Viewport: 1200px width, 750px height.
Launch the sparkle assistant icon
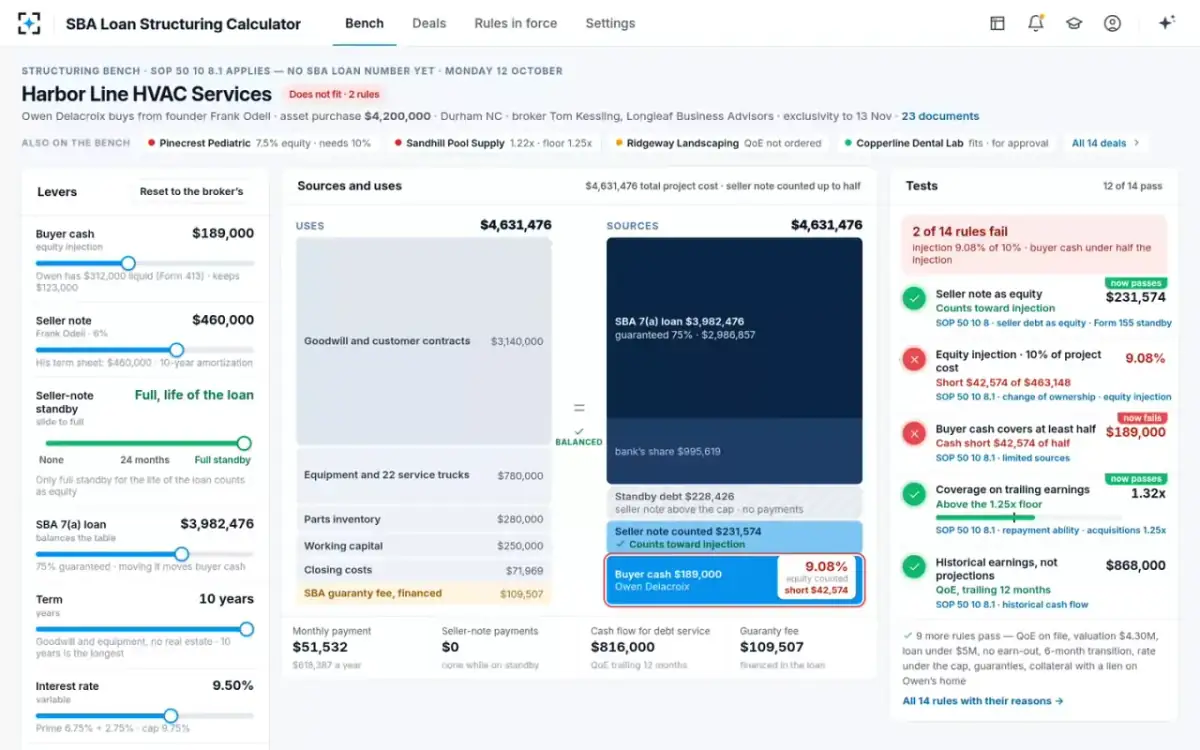1165,23
